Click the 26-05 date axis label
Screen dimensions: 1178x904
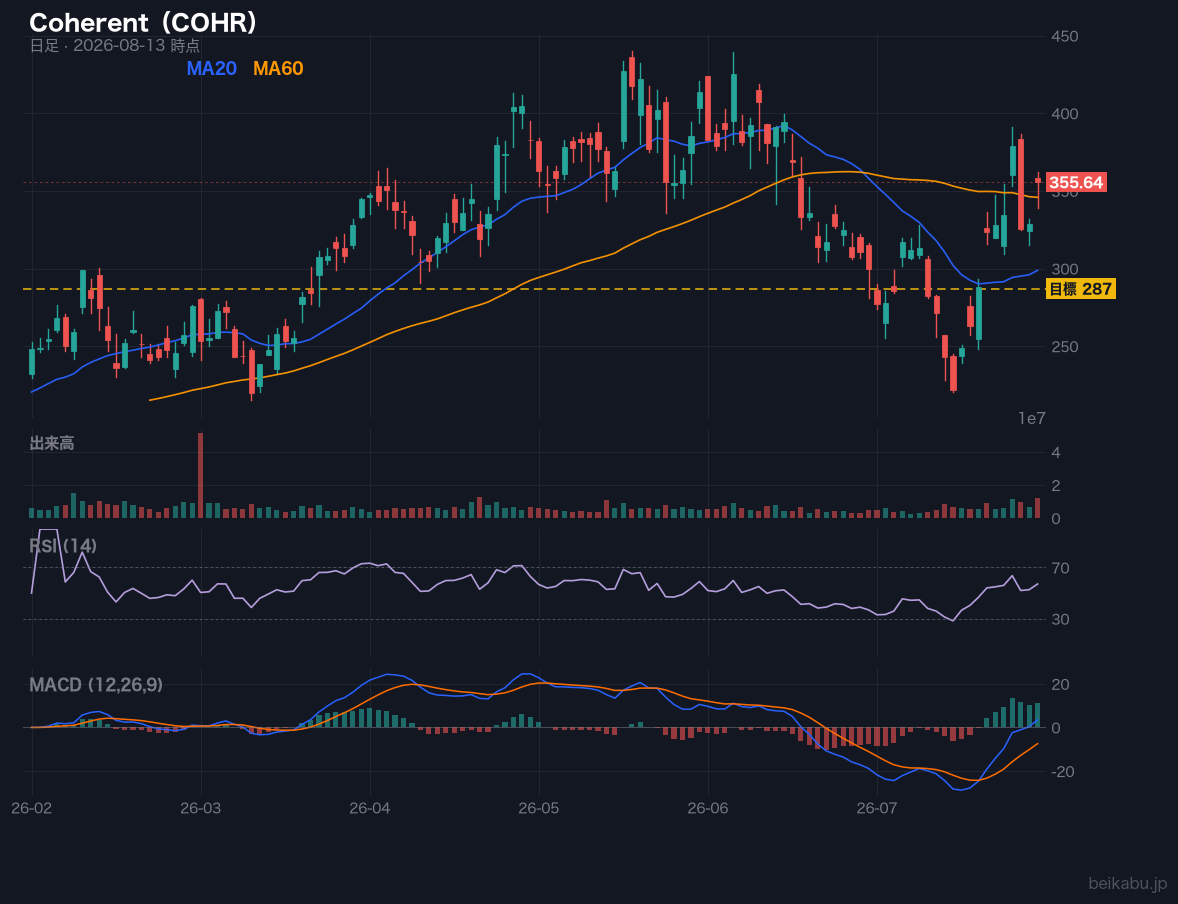tap(539, 809)
